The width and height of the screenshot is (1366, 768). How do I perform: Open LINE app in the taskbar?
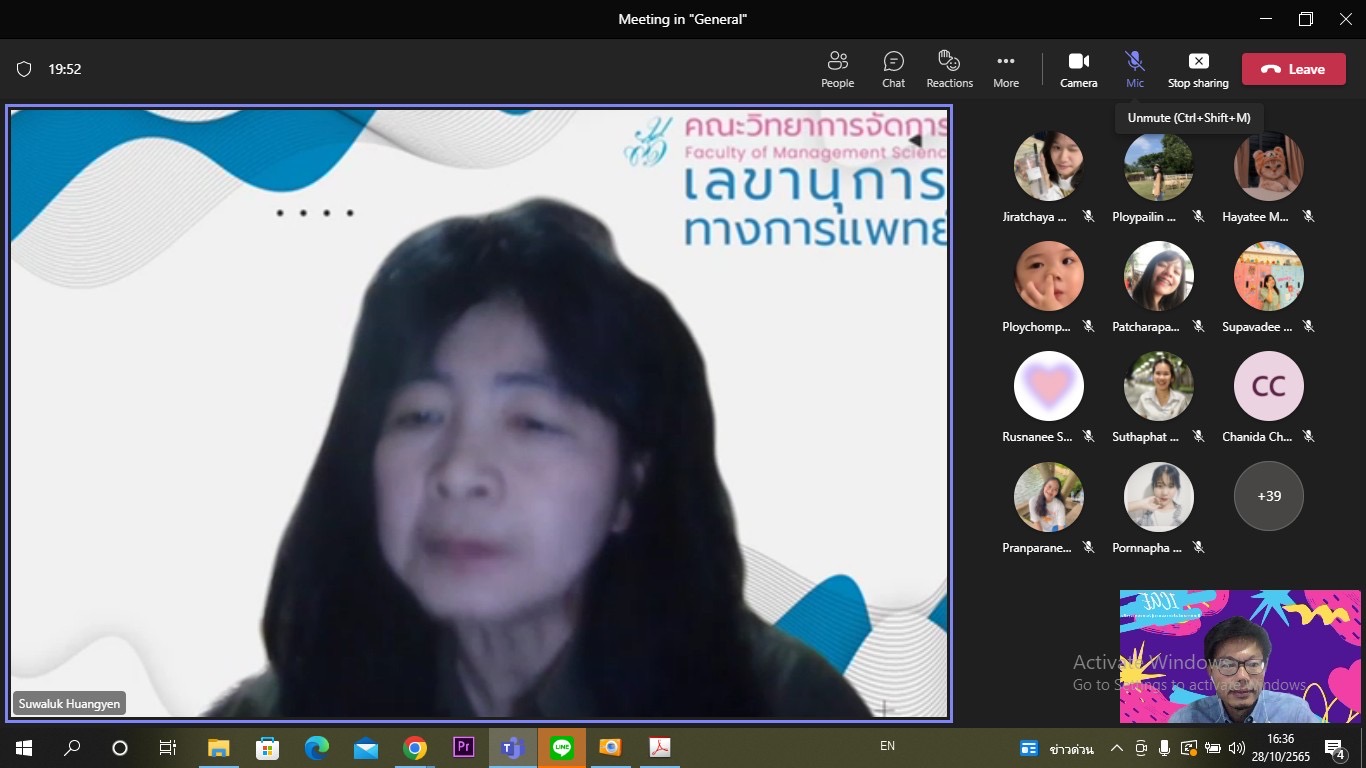click(x=561, y=747)
